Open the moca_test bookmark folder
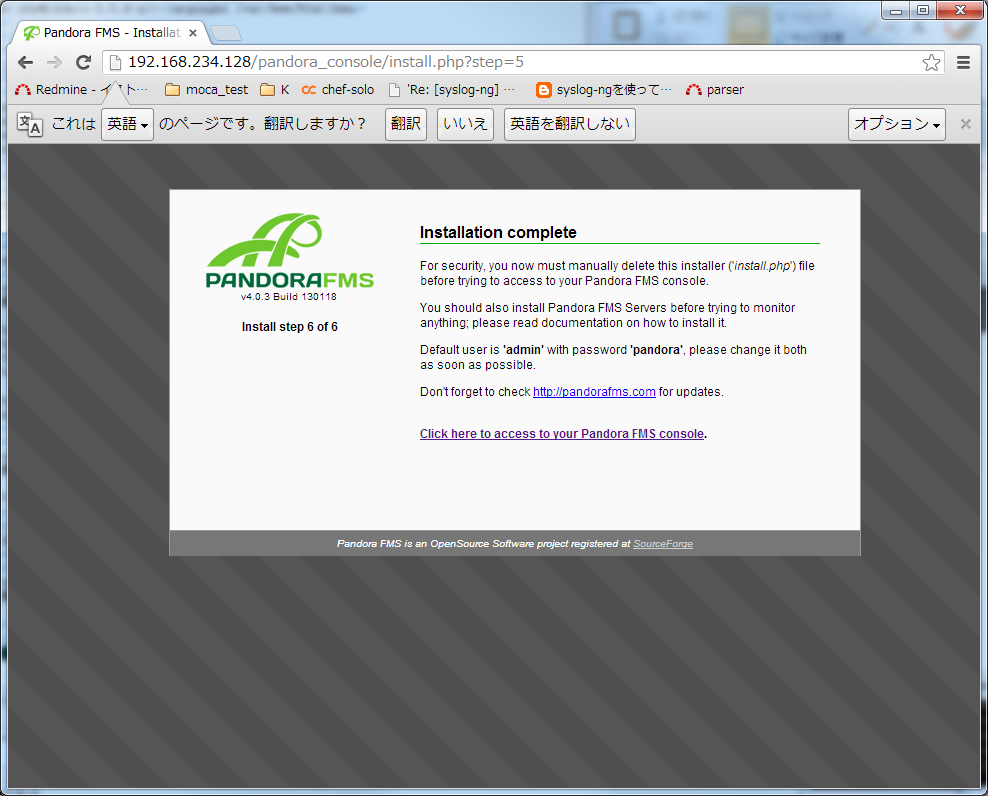Screen dimensions: 988x796 pyautogui.click(x=206, y=90)
